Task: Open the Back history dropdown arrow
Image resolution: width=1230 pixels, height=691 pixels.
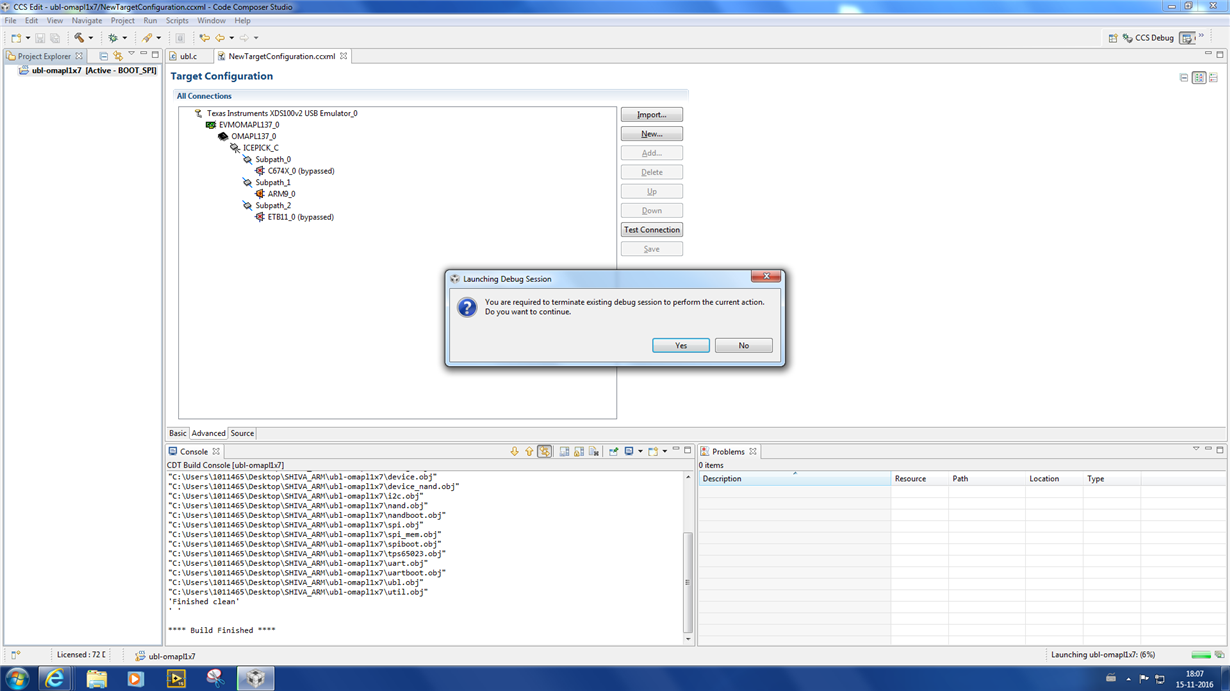Action: (231, 38)
